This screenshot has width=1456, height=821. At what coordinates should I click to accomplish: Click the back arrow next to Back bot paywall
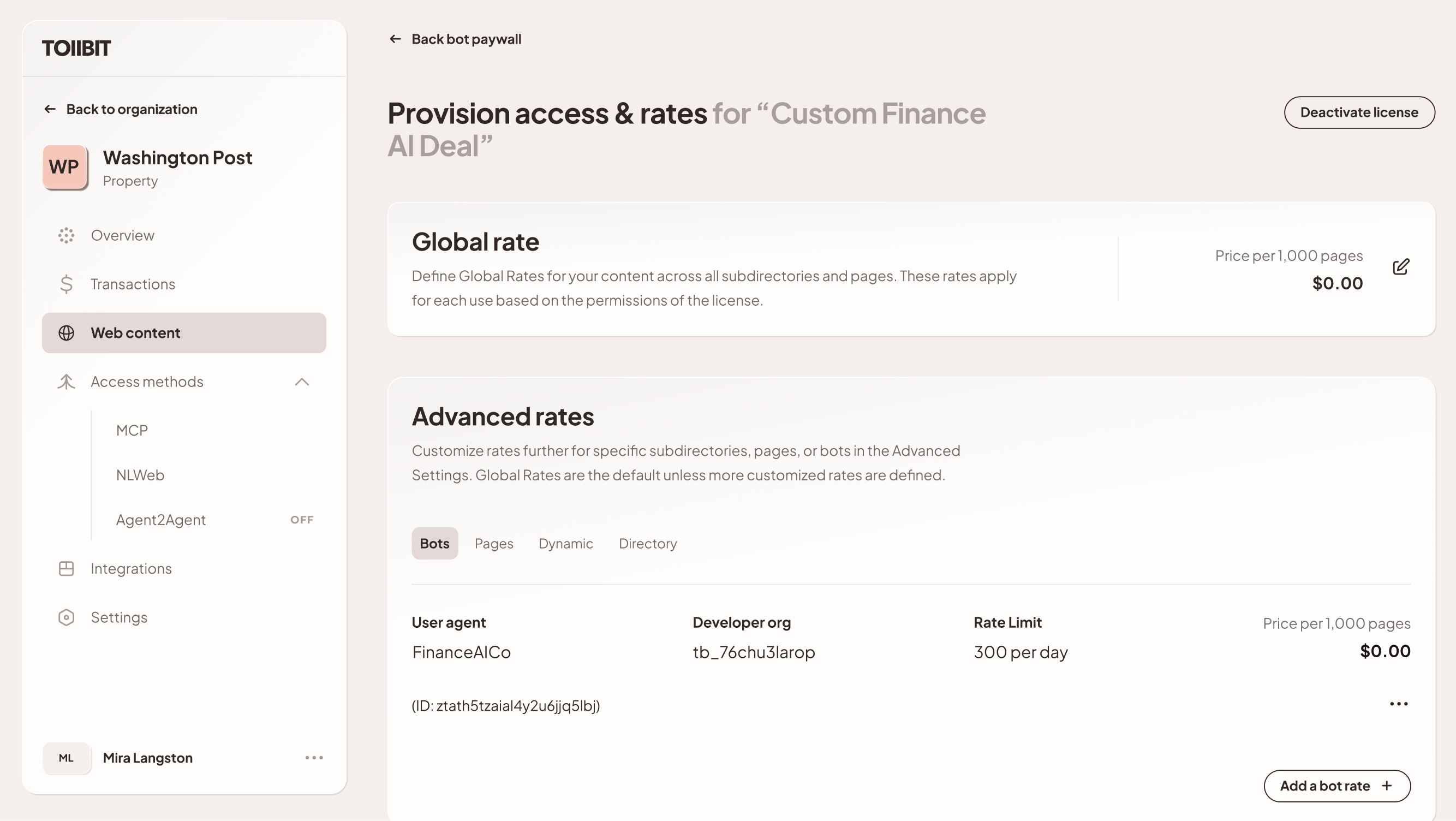(395, 38)
